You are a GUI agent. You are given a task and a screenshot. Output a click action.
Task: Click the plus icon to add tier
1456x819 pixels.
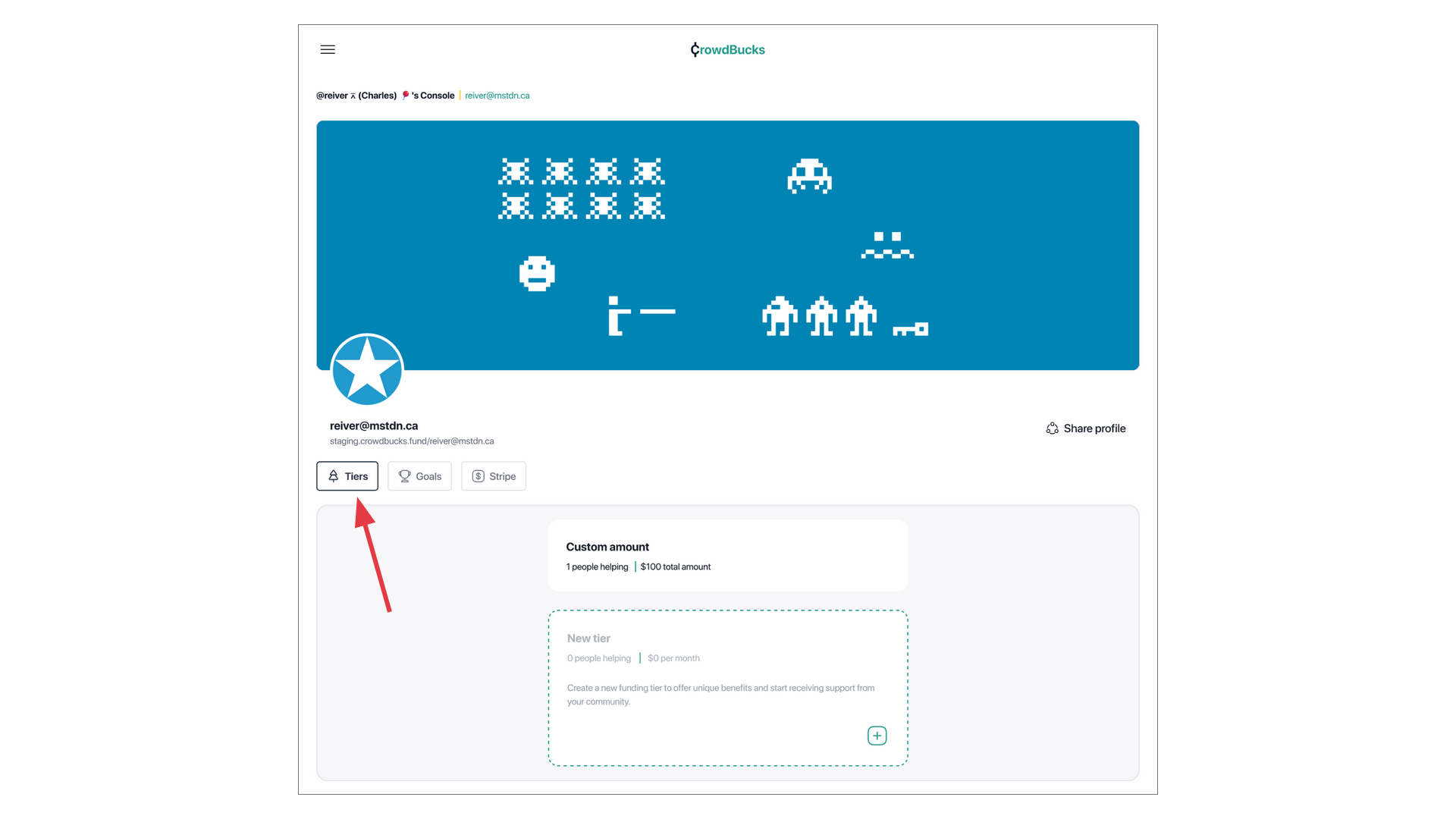click(877, 736)
